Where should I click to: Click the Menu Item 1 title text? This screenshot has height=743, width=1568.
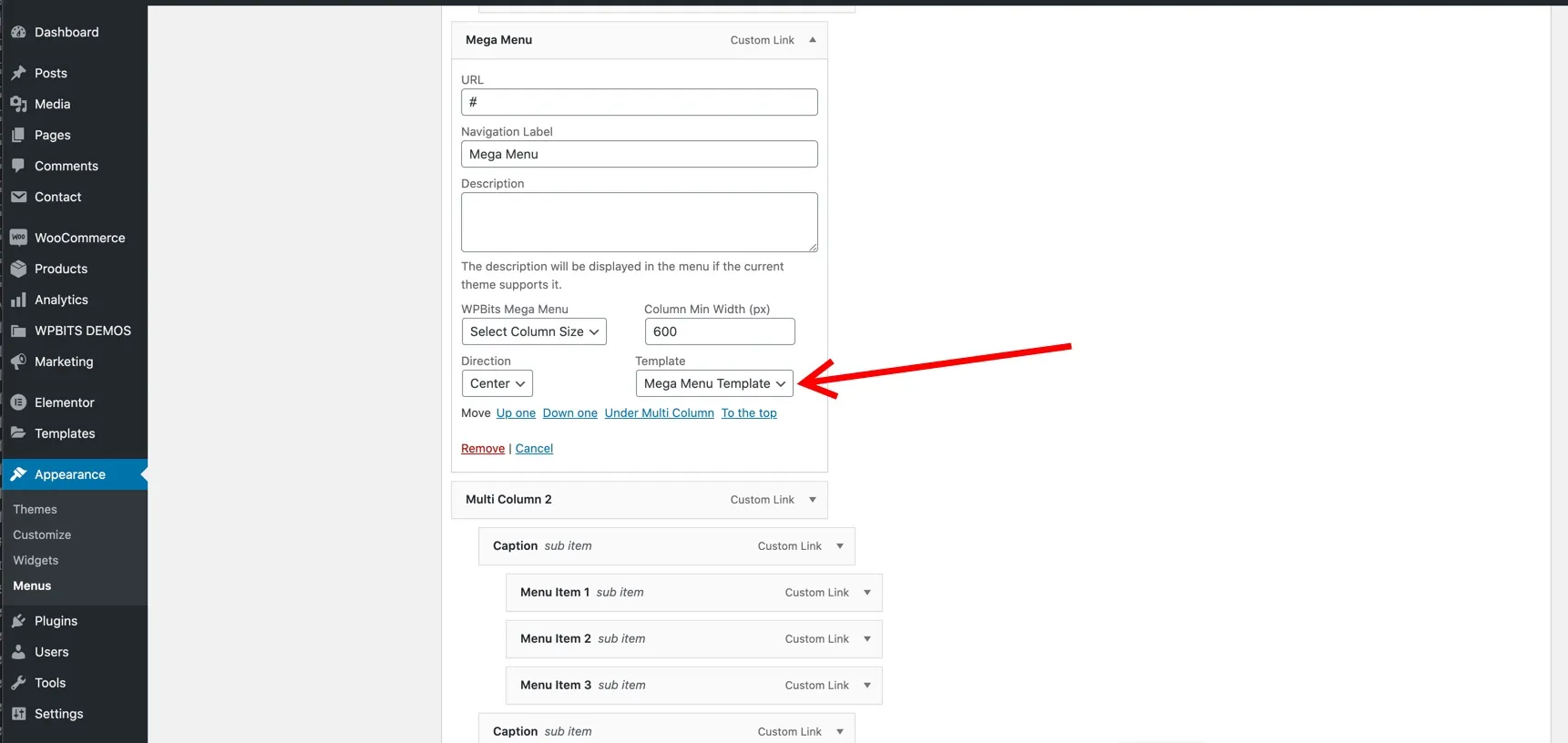click(x=555, y=593)
